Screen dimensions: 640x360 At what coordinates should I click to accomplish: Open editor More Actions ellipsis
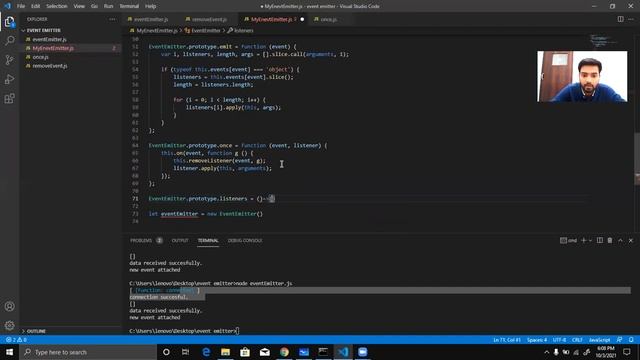pos(631,19)
